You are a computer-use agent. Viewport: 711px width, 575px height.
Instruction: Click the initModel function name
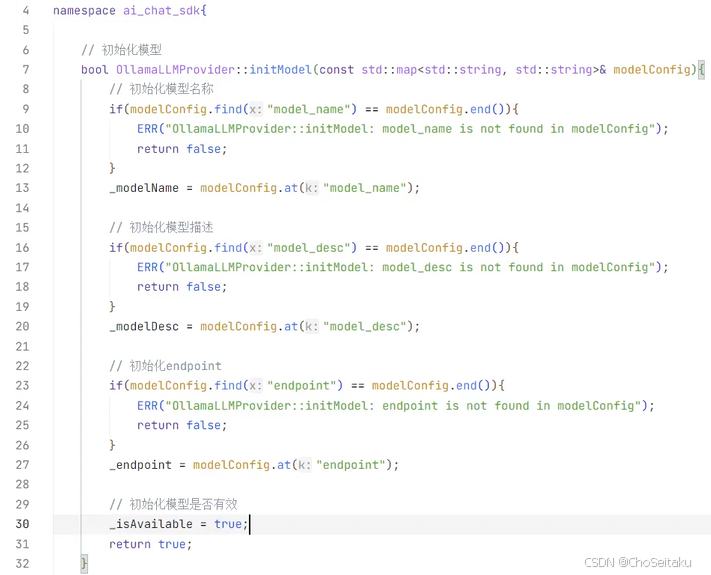(x=280, y=69)
